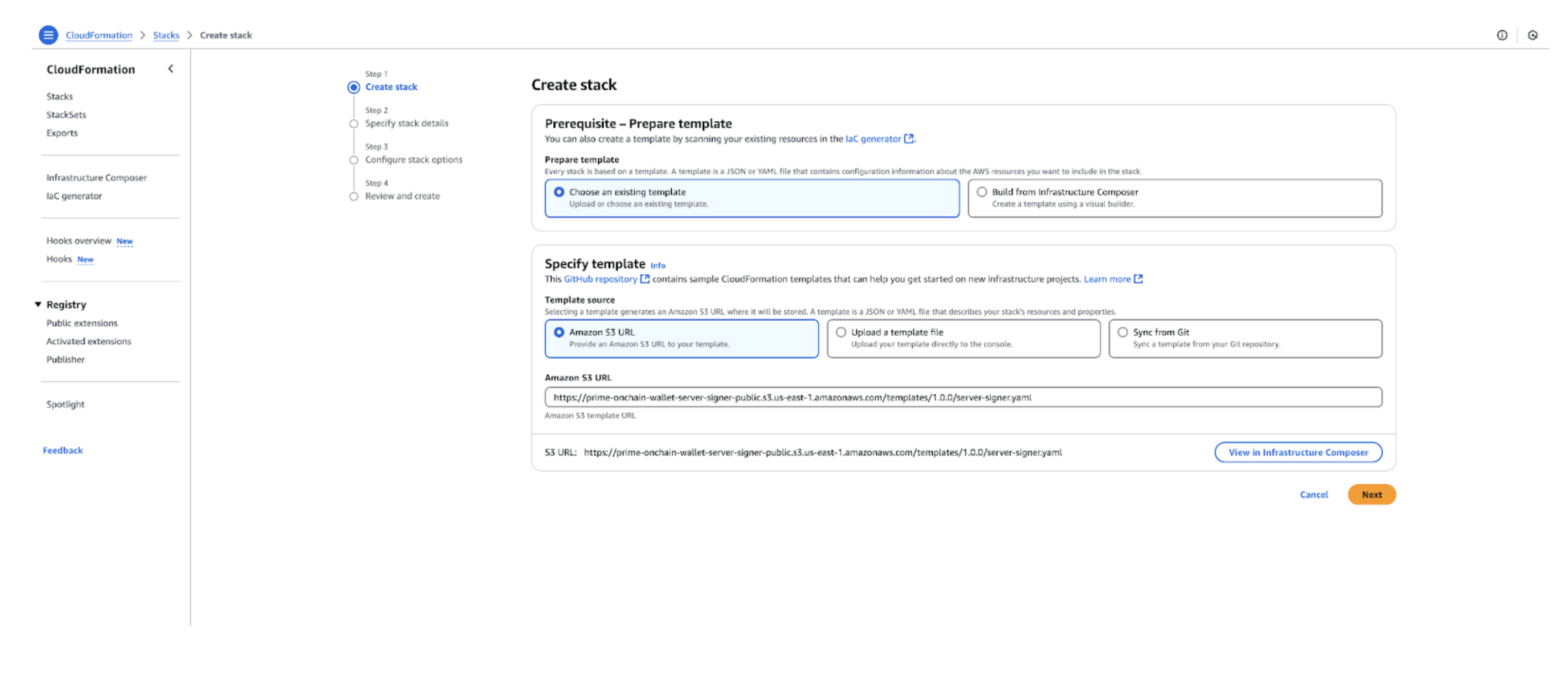Image resolution: width=1568 pixels, height=689 pixels.
Task: Open Stacks in the sidebar menu
Action: 59,96
